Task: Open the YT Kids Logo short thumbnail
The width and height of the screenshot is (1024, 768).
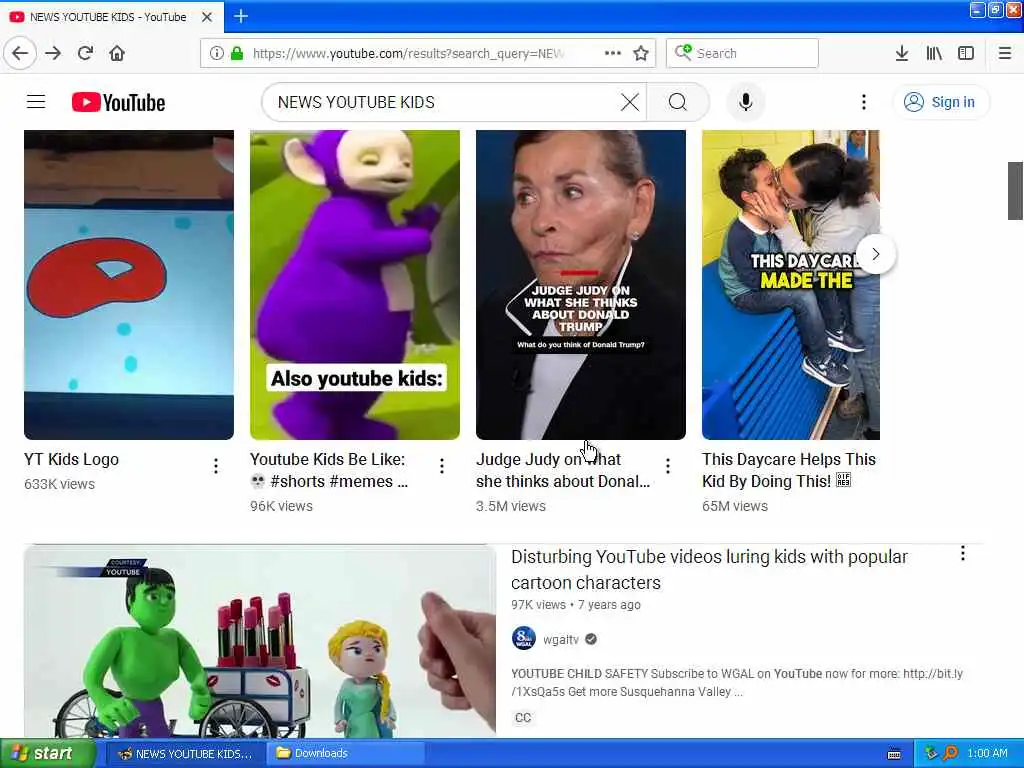Action: click(x=129, y=285)
